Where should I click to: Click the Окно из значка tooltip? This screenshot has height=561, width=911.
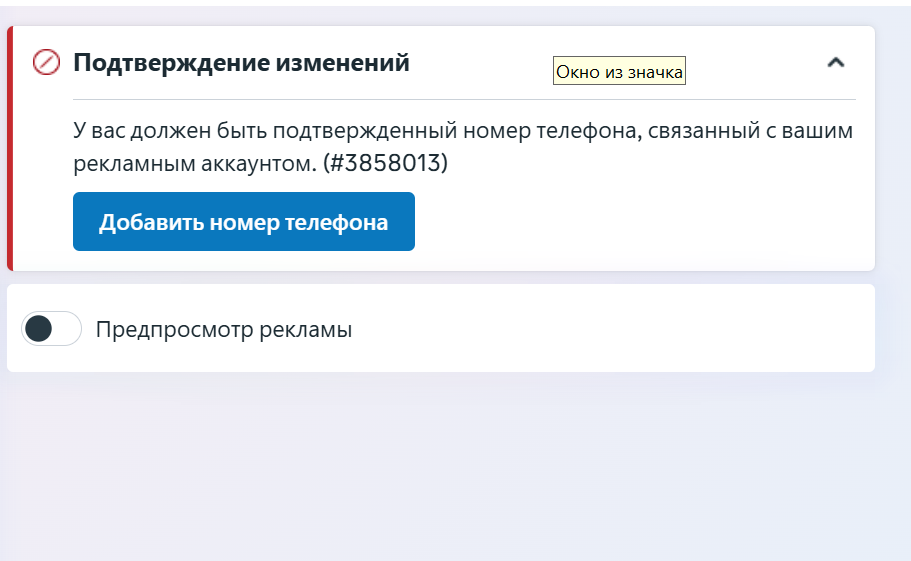(619, 71)
